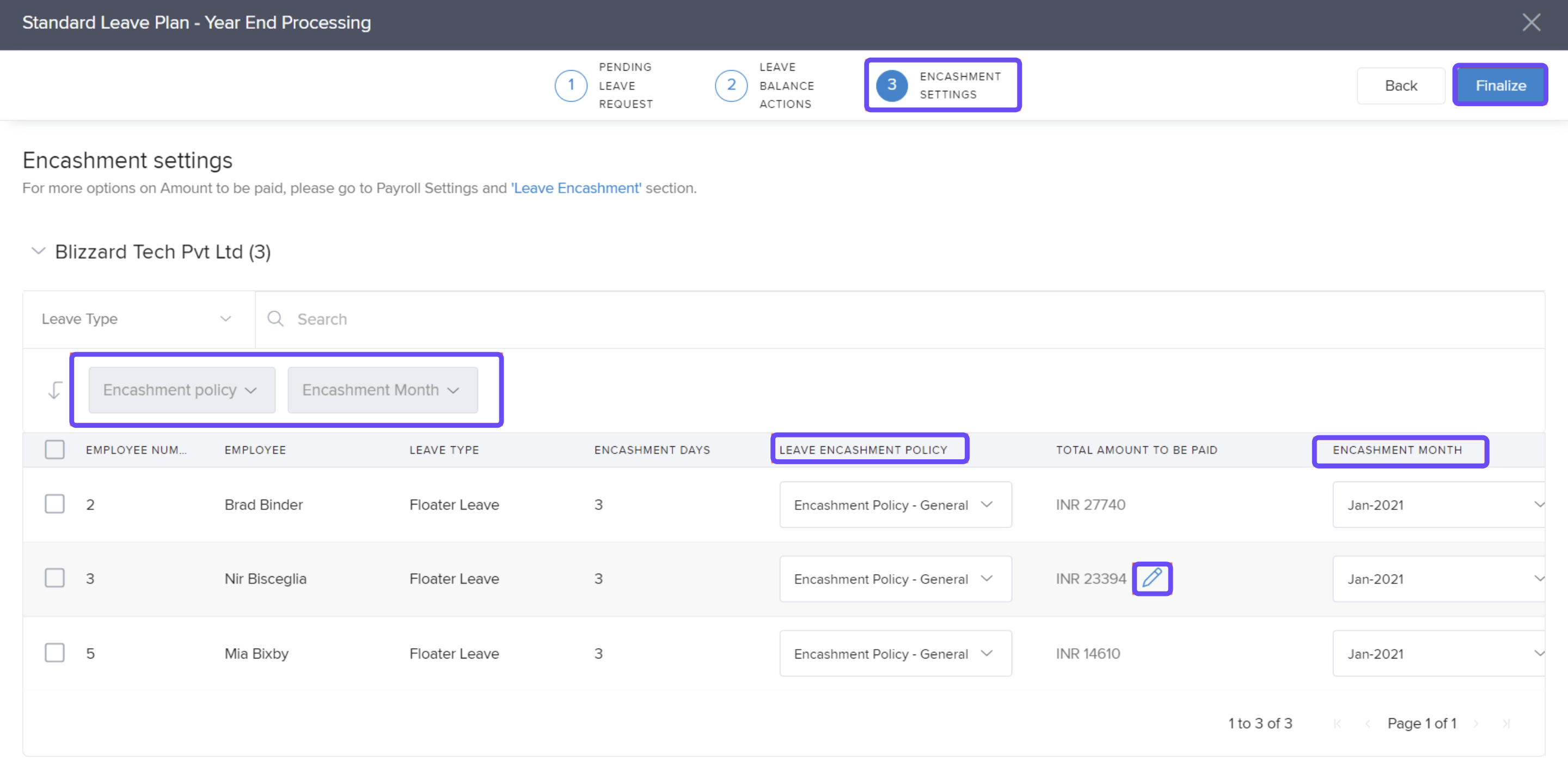
Task: Open the Encashment Month bulk dropdown
Action: pyautogui.click(x=382, y=390)
